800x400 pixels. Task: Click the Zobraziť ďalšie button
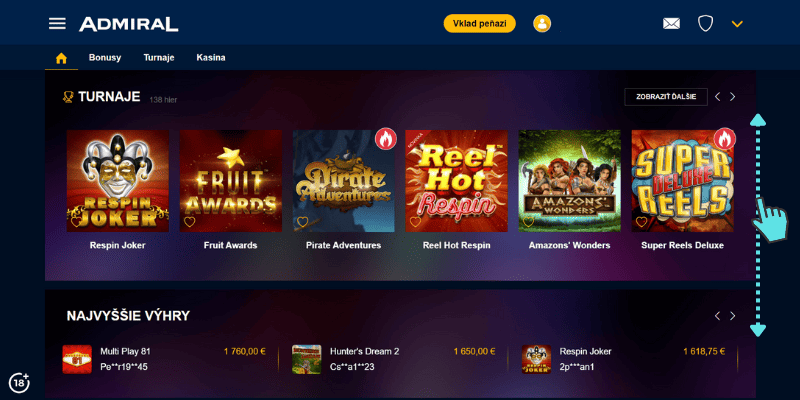point(666,96)
